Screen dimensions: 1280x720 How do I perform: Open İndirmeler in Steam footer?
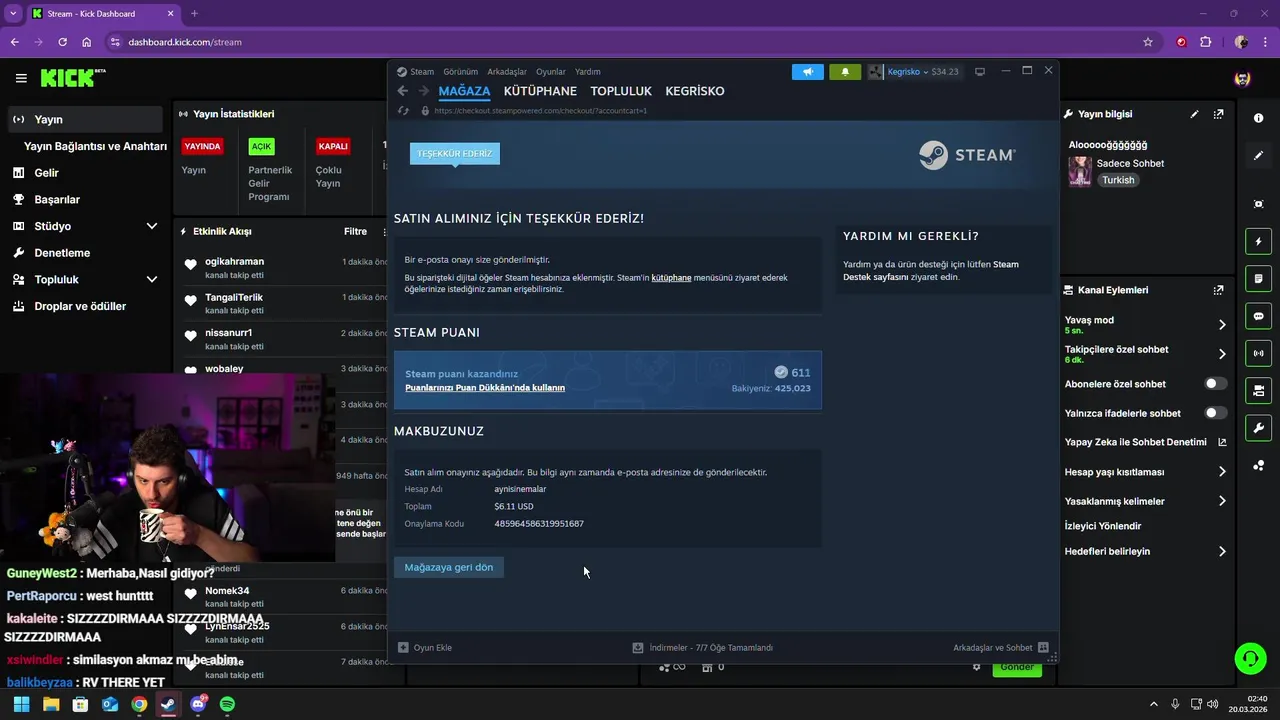(703, 648)
